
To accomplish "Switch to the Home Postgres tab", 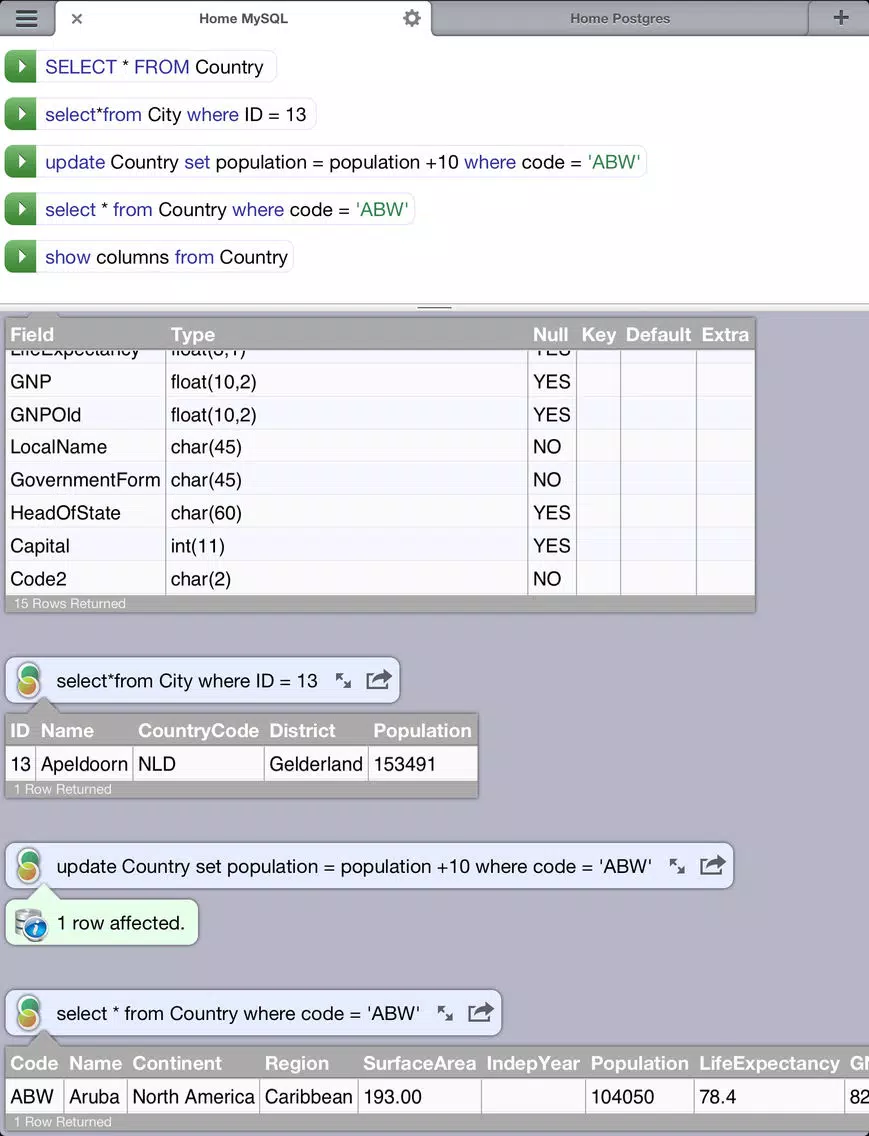I will click(620, 19).
